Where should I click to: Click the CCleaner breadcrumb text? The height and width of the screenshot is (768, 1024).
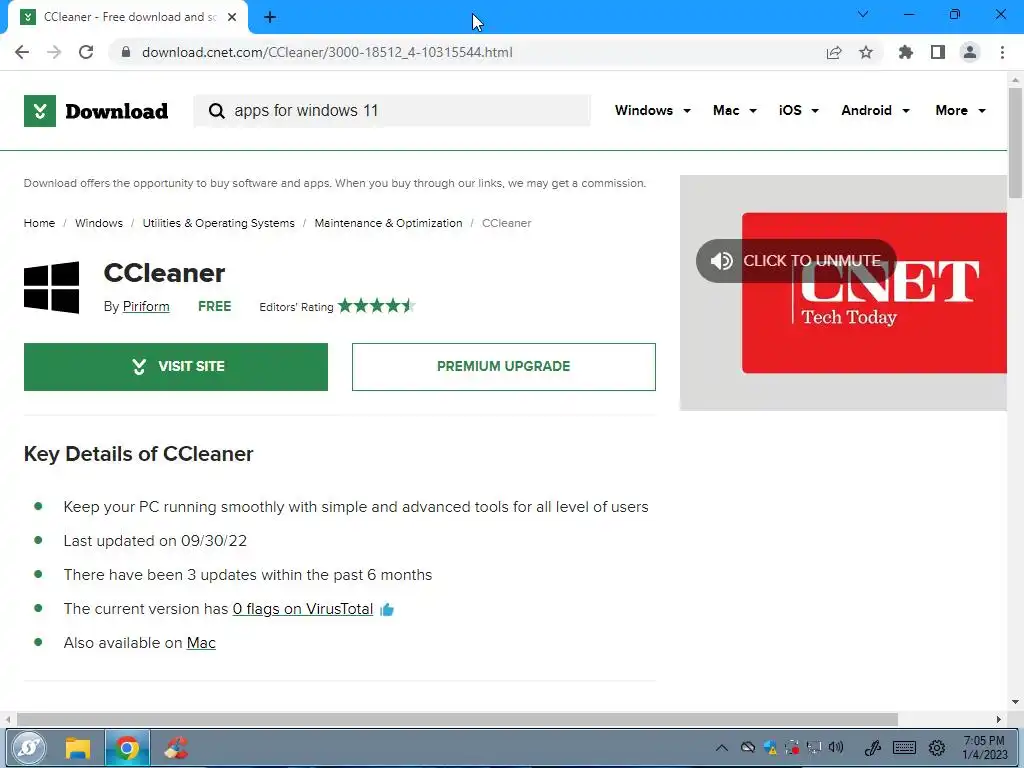[506, 223]
